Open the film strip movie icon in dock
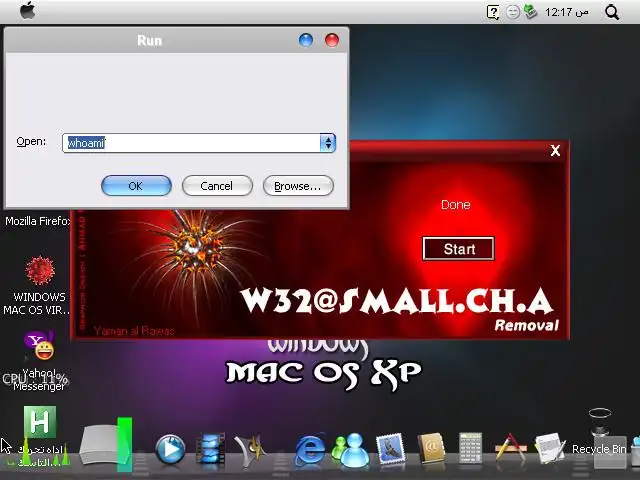The image size is (640, 480). 210,449
